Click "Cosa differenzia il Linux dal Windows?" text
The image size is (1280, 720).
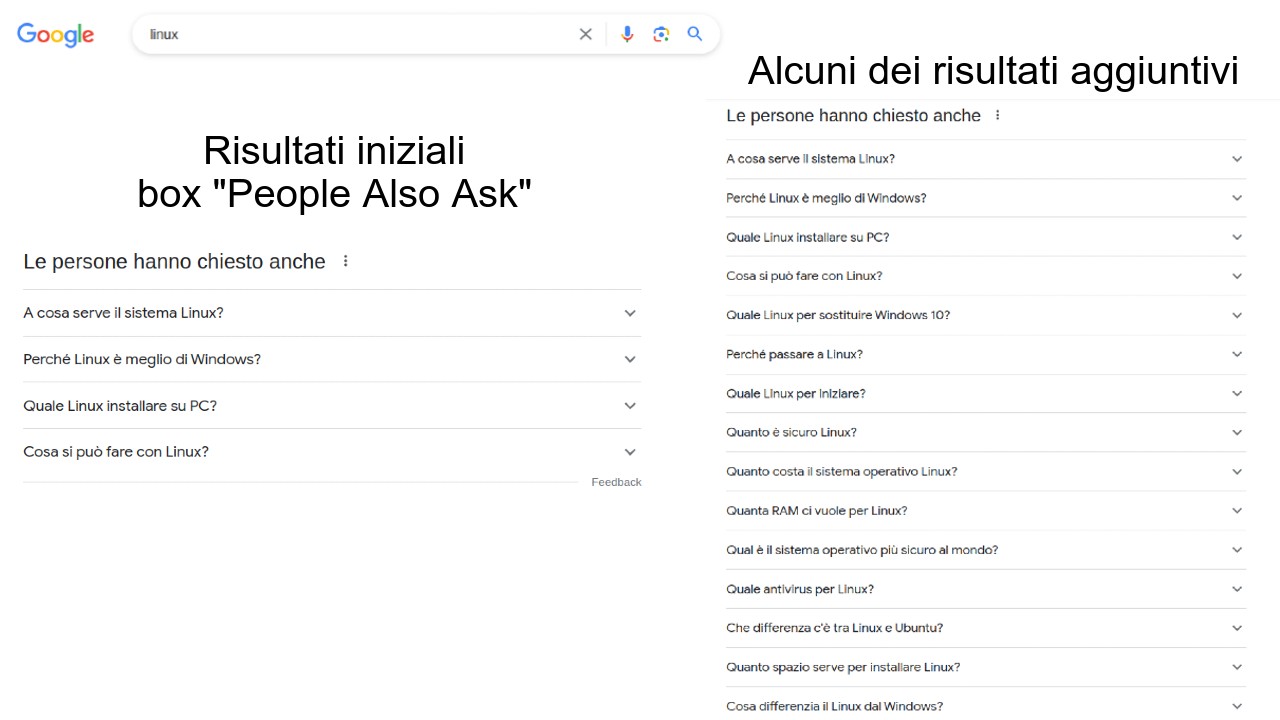[835, 705]
